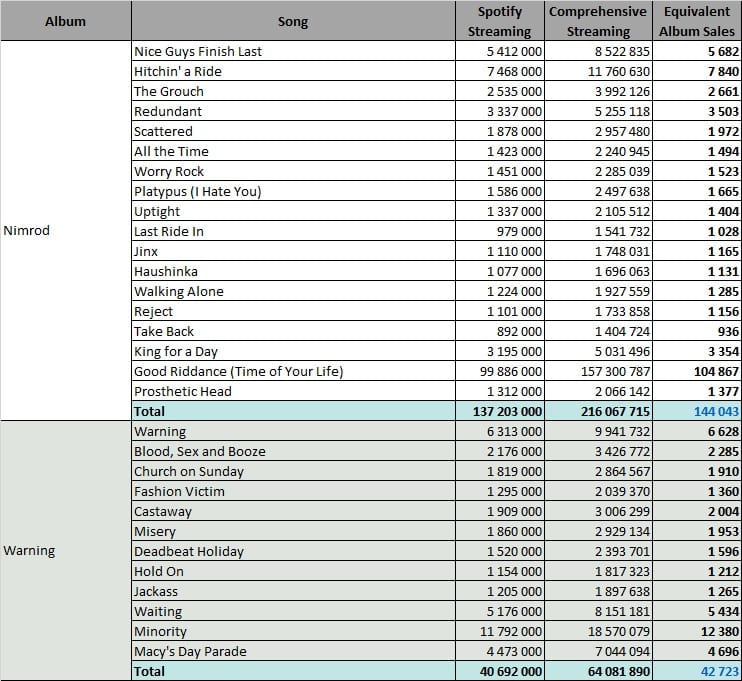Click Spotify streams 99 886 000 cell
Viewport: 742px width, 681px height.
(x=500, y=371)
